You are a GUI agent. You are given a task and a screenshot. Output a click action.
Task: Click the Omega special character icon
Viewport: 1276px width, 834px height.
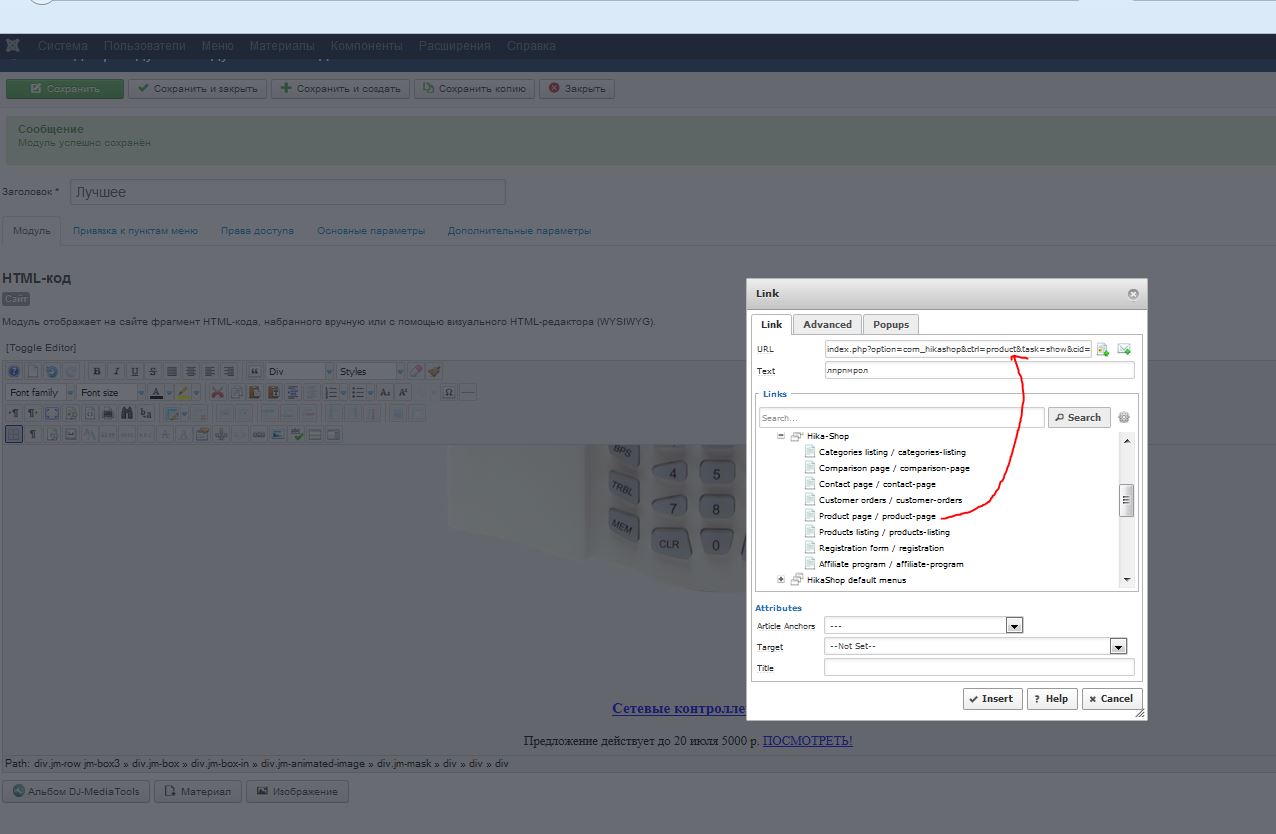click(x=448, y=393)
